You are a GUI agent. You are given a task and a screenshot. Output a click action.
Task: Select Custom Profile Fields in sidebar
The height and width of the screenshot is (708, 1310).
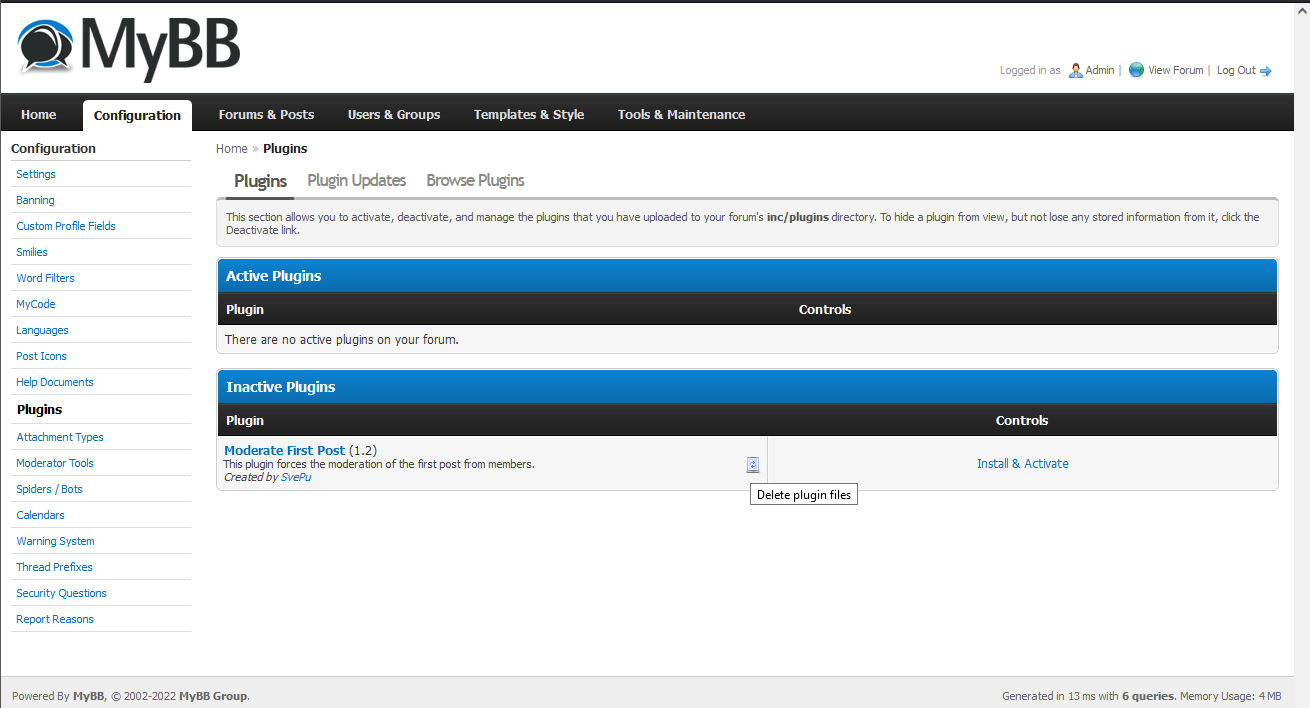pos(66,226)
